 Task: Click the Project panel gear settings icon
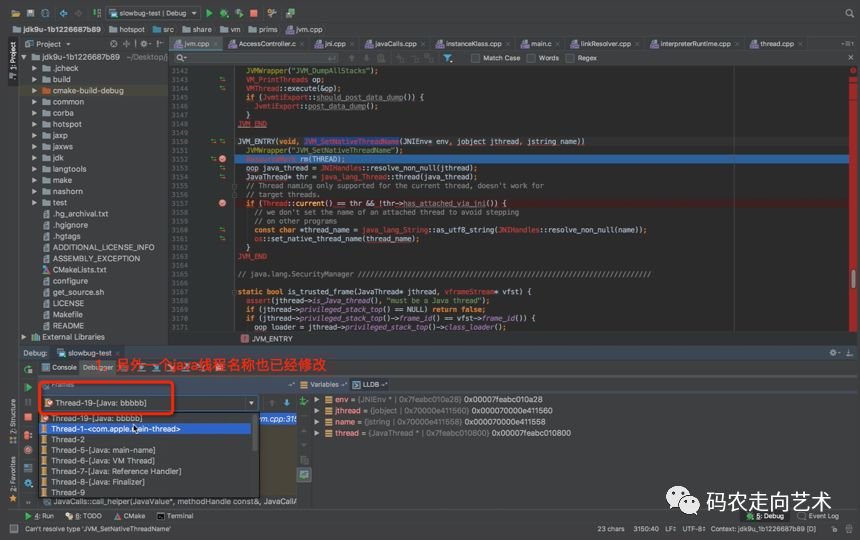[144, 44]
